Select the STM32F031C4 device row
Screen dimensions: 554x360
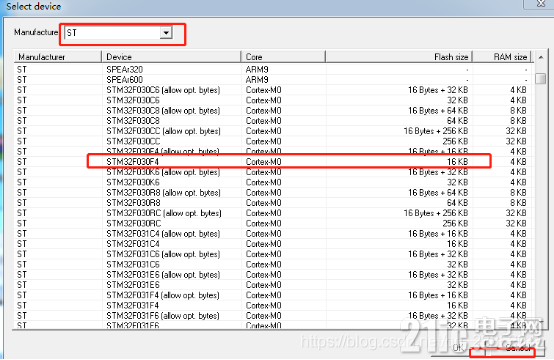click(x=272, y=244)
